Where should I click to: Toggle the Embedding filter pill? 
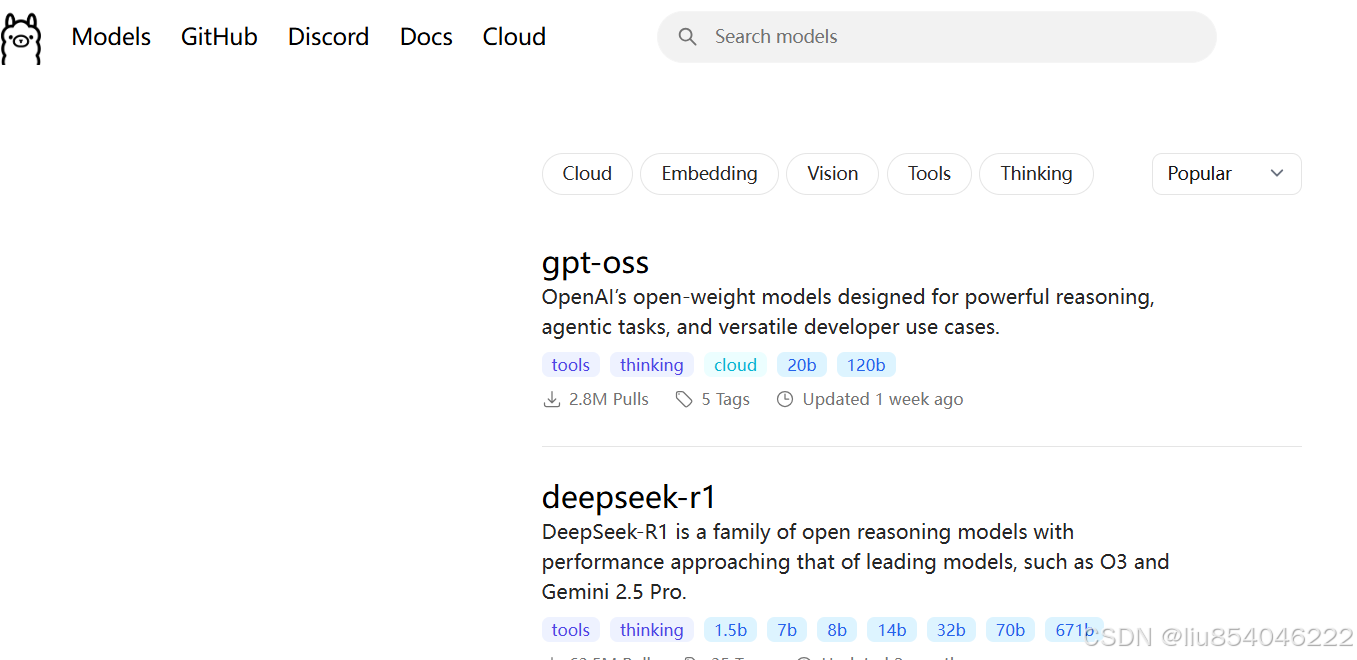709,174
